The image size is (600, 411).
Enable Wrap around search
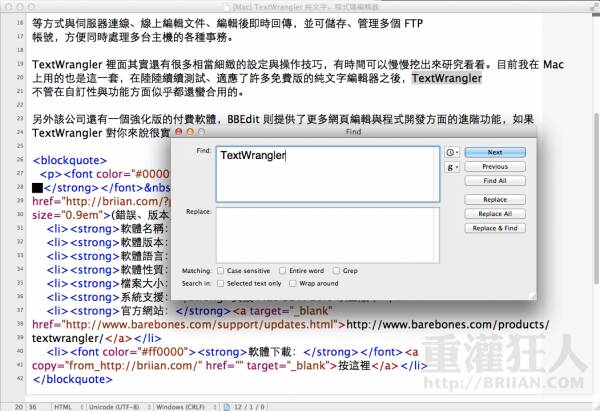[293, 284]
